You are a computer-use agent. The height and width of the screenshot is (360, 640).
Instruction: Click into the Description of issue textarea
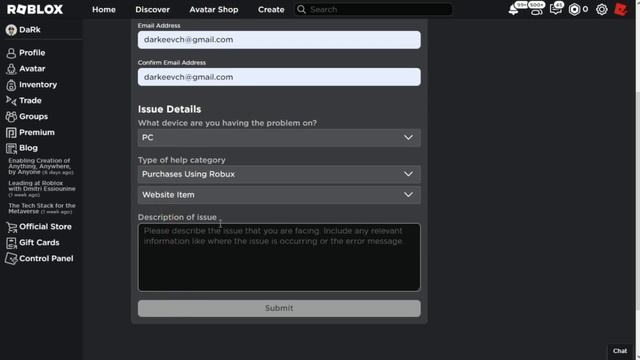[x=279, y=257]
